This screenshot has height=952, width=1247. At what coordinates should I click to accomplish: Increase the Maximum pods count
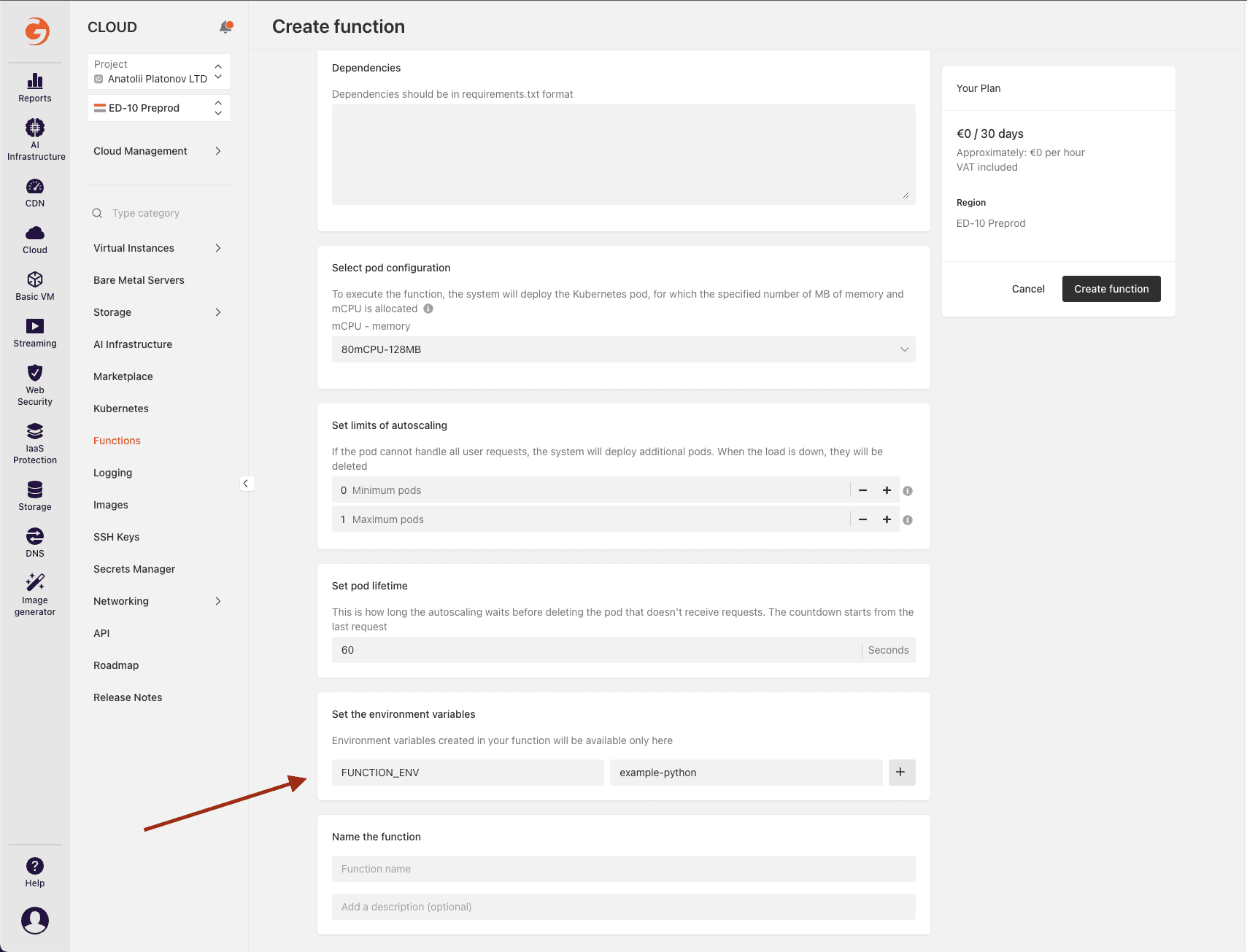click(887, 519)
